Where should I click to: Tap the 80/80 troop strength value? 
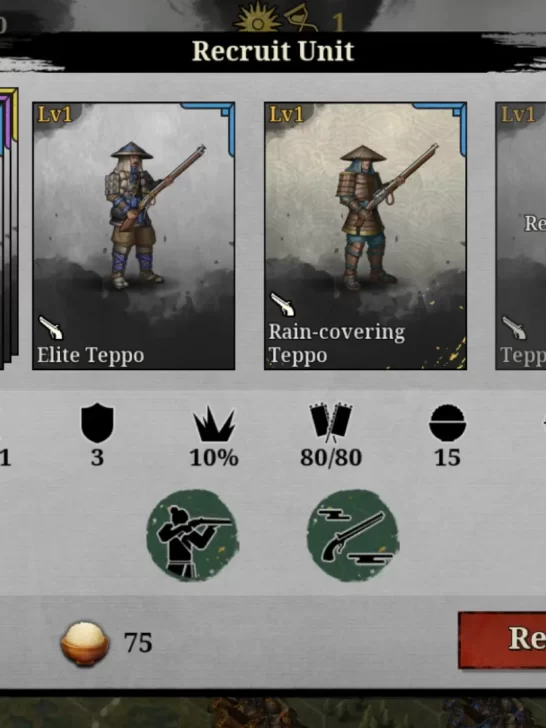pyautogui.click(x=331, y=458)
